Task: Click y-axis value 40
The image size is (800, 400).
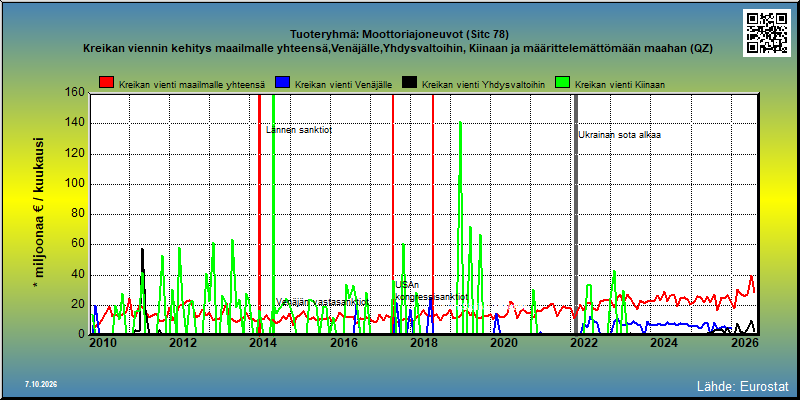Action: [79, 274]
